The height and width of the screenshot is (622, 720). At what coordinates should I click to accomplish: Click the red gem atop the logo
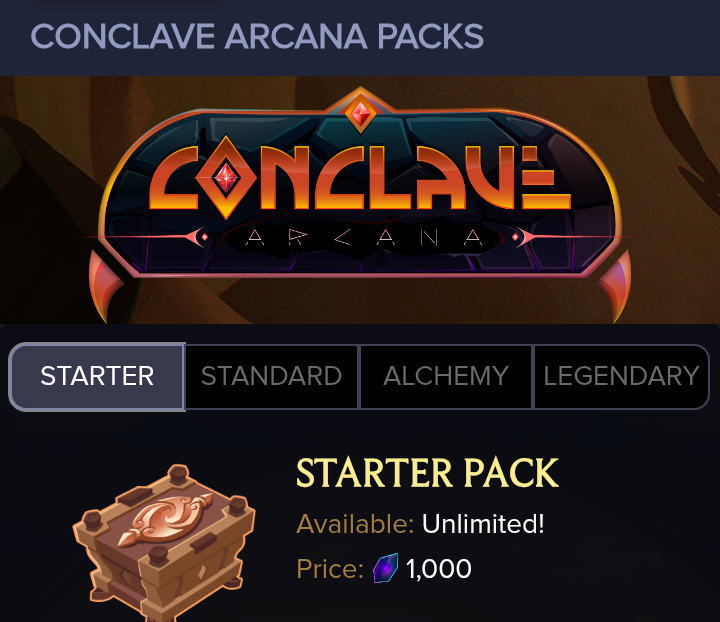tap(360, 113)
